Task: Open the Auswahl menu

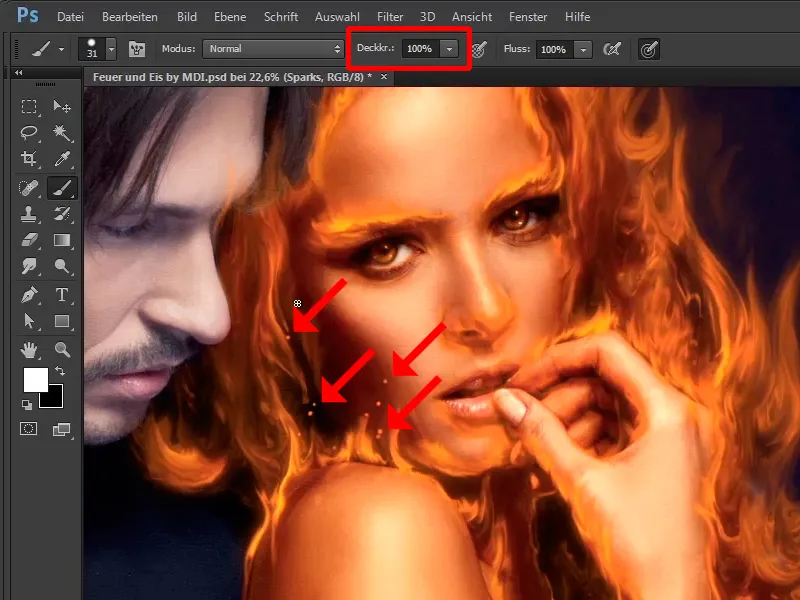Action: click(337, 17)
